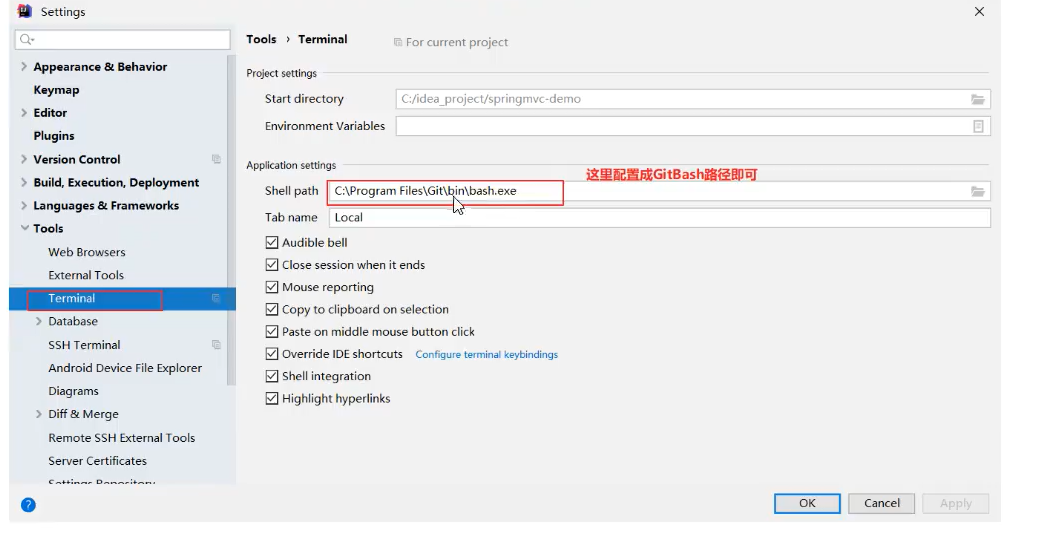Expand Version Control section arrow
Screen dimensions: 1048x541
pyautogui.click(x=24, y=159)
